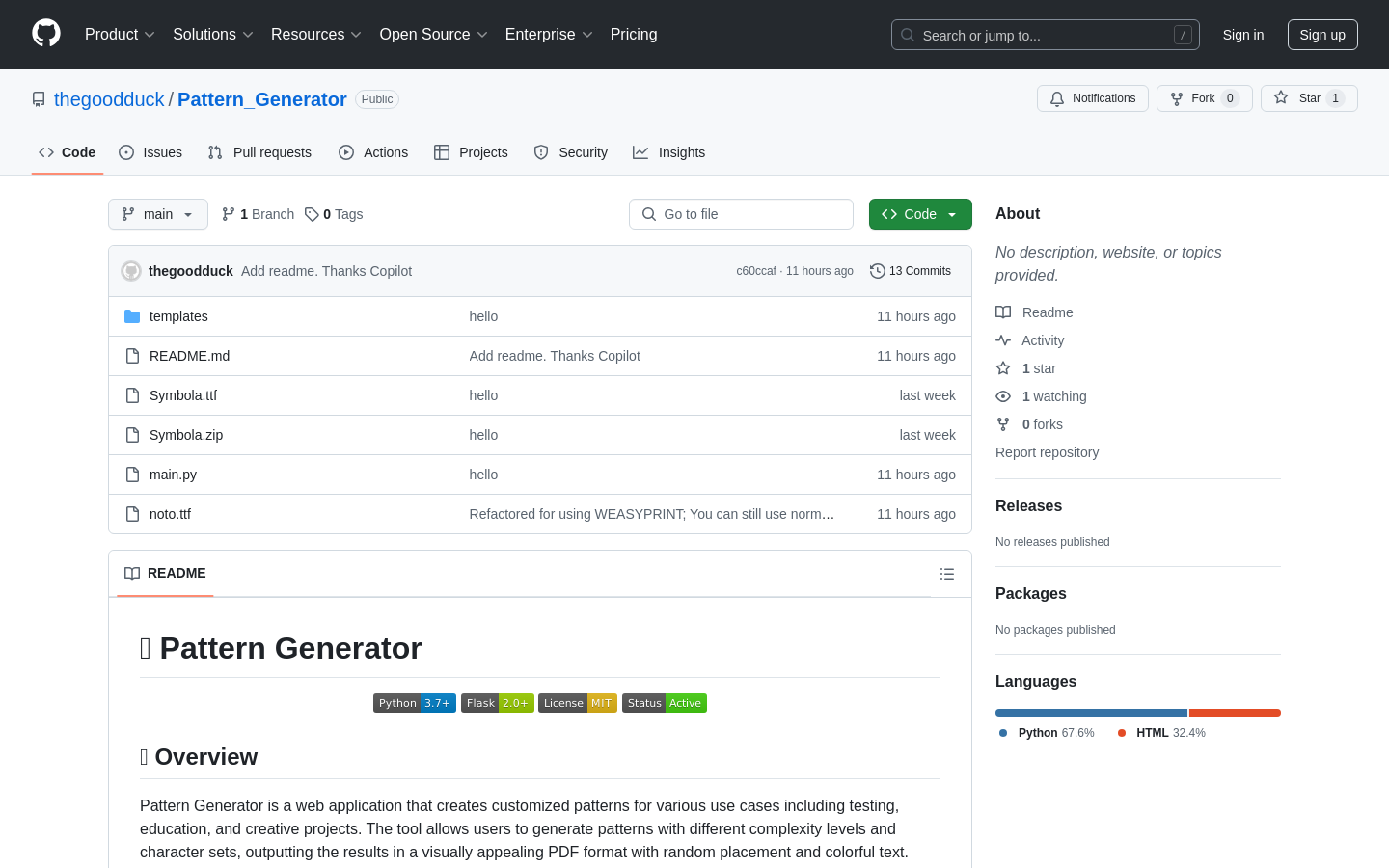
Task: Click the book icon in README tab
Action: click(132, 573)
